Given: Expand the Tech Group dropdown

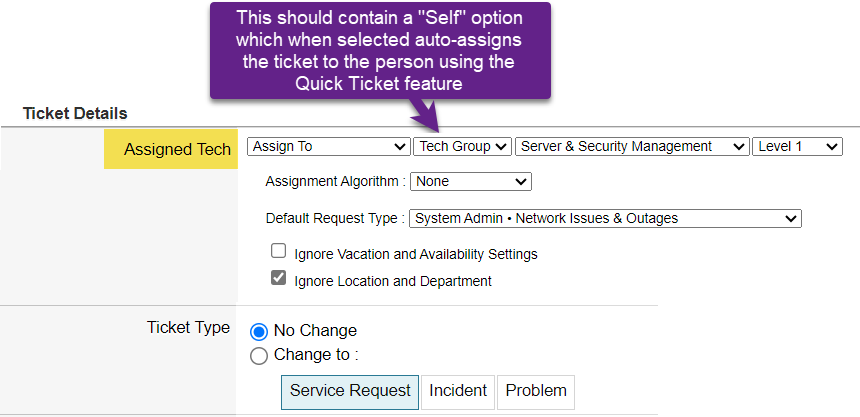Looking at the screenshot, I should coord(462,146).
